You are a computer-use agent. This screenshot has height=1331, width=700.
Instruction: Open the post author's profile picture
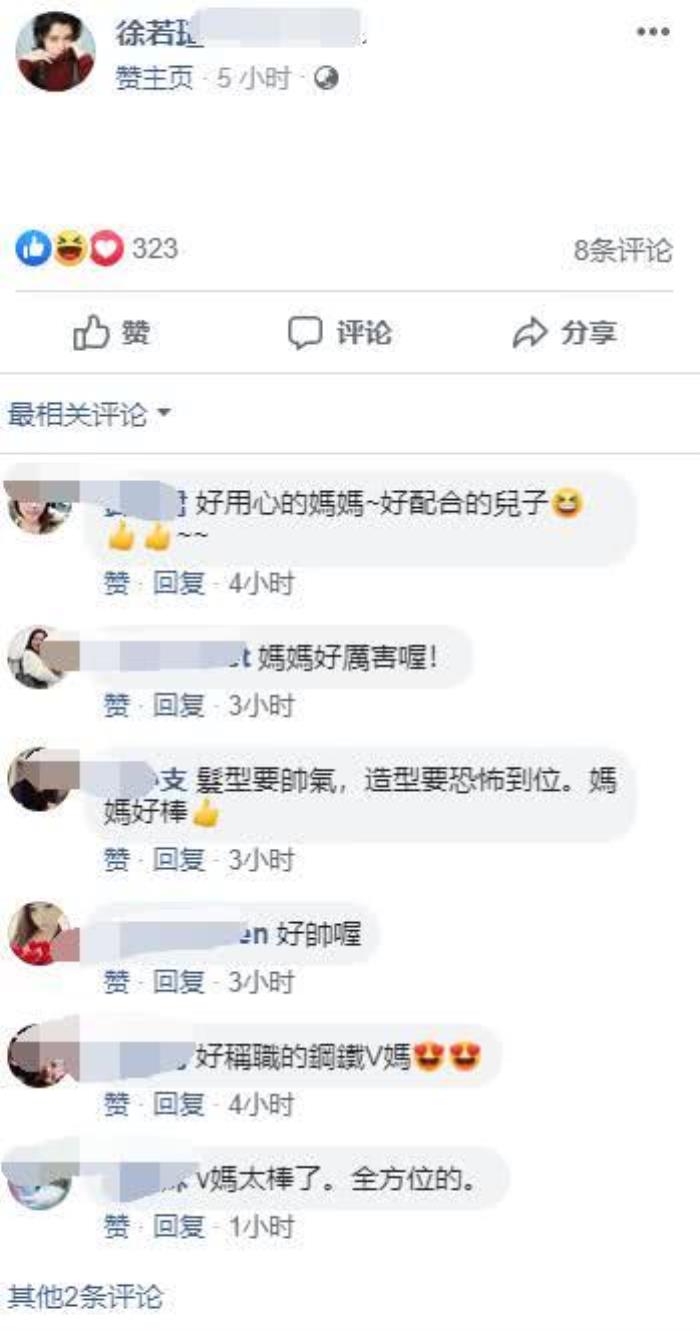(55, 52)
